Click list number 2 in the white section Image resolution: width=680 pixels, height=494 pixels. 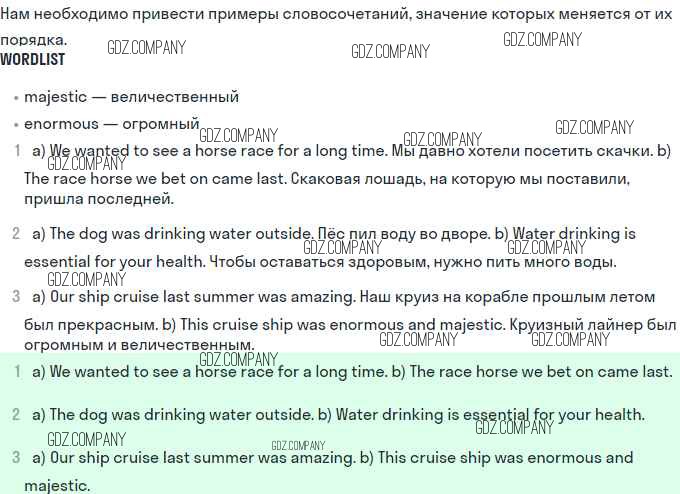(16, 234)
